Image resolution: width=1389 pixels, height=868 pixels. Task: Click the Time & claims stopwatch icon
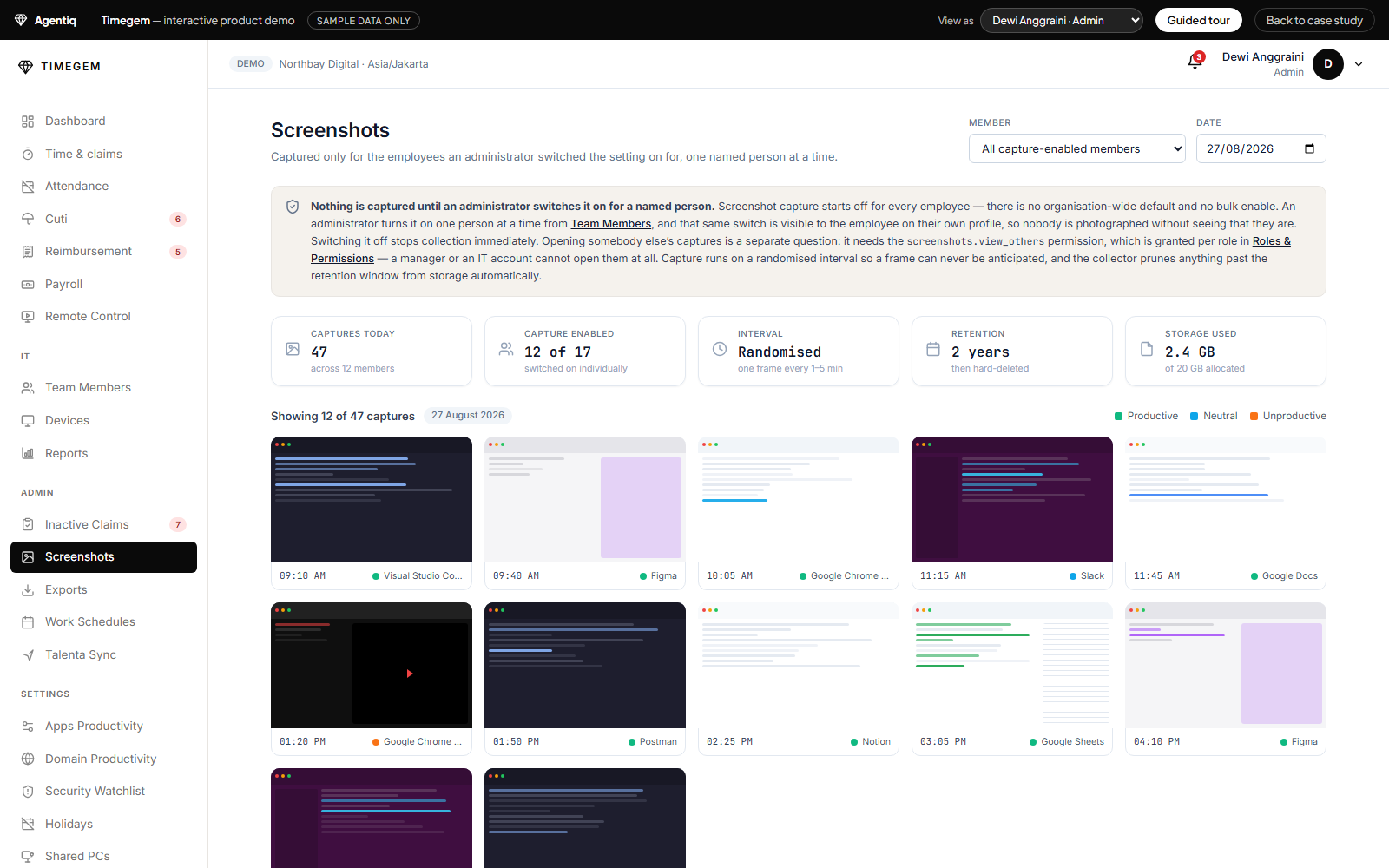coord(28,154)
